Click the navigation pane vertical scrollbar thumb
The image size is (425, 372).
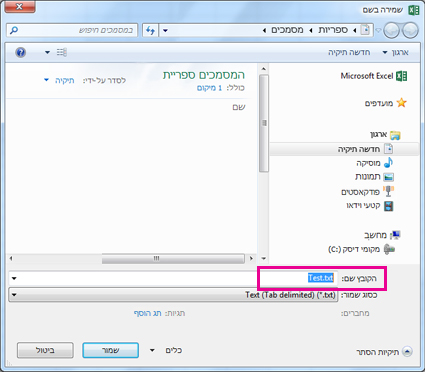pos(264,123)
